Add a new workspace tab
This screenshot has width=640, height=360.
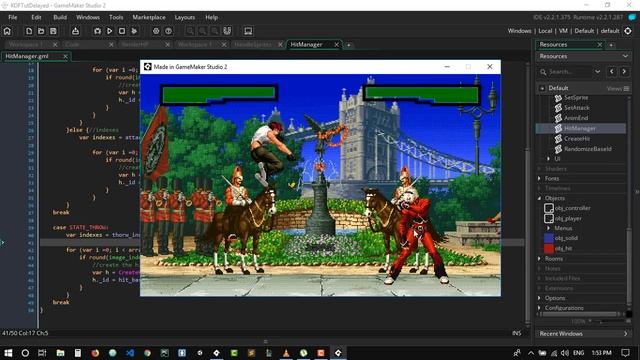349,45
